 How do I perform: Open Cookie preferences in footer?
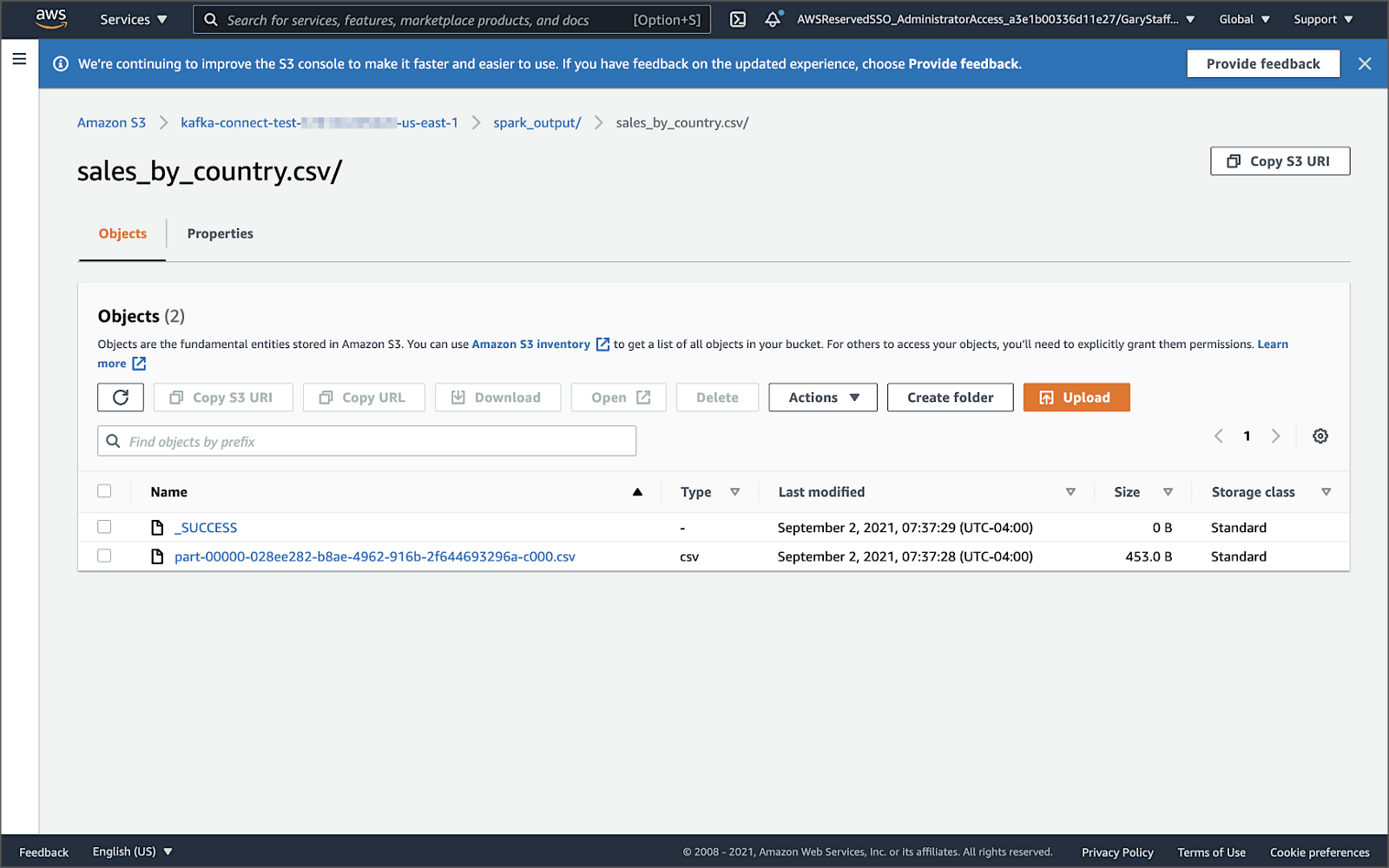tap(1320, 852)
